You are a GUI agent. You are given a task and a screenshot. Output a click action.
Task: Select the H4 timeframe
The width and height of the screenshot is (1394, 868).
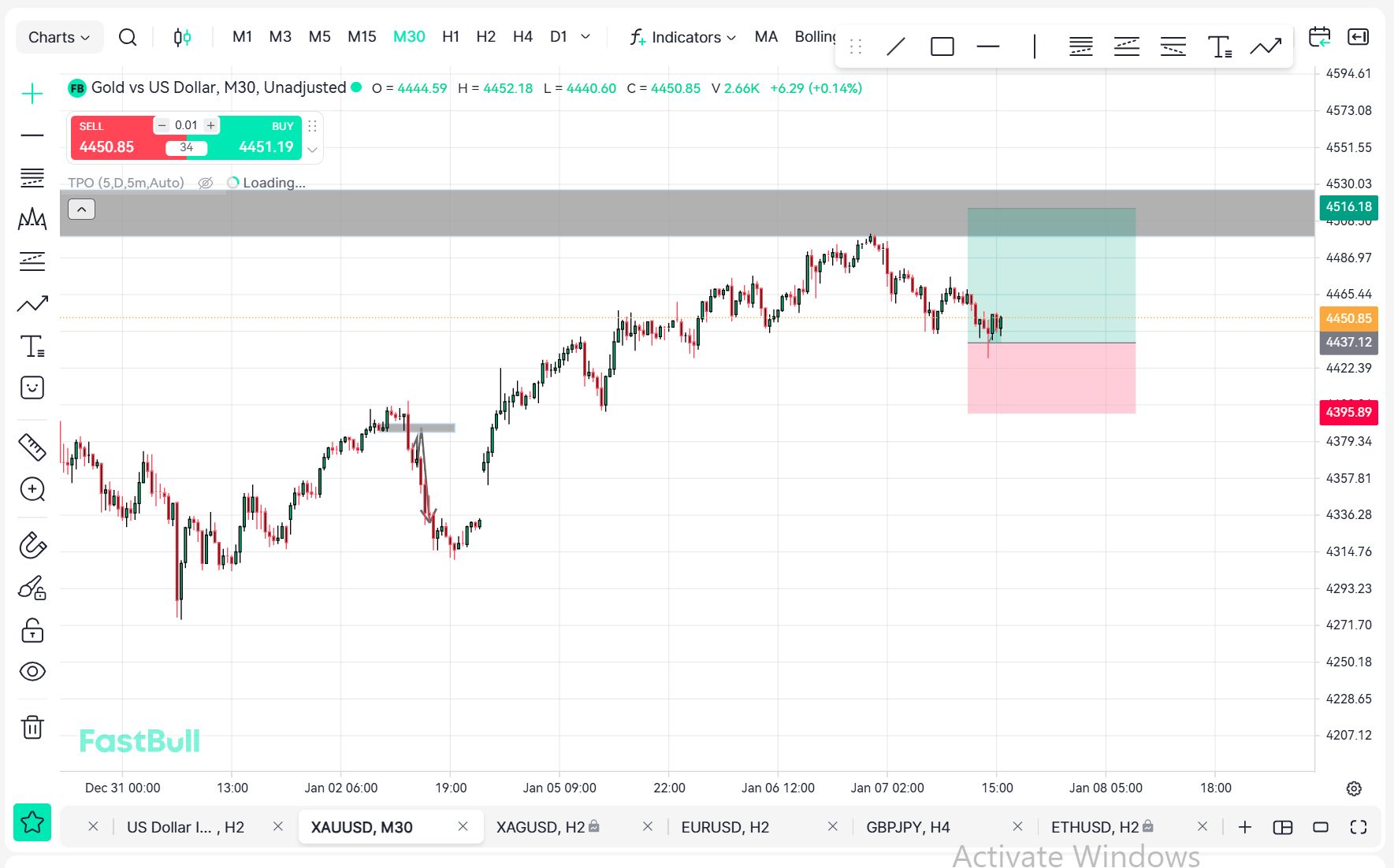tap(522, 37)
